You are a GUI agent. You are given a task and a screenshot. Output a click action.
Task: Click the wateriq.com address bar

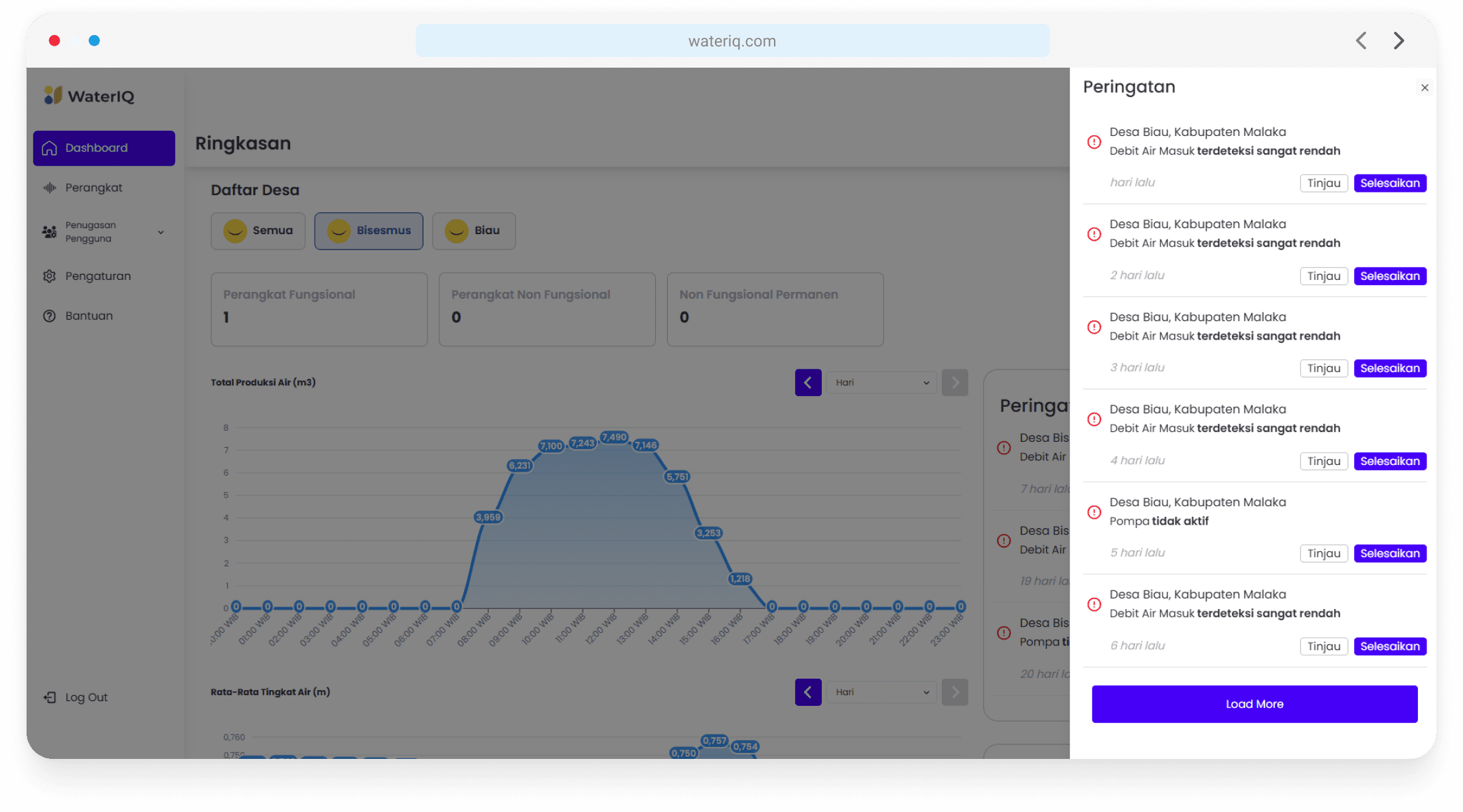click(x=732, y=41)
